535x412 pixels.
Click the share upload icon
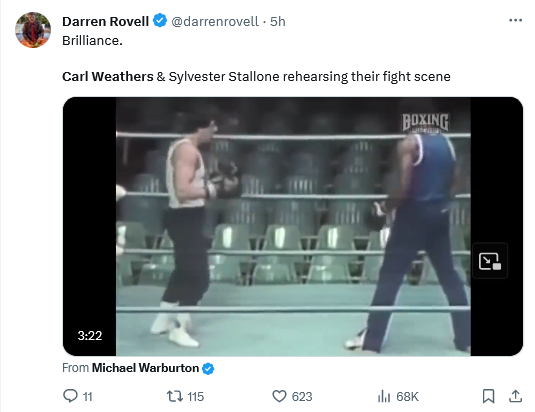[515, 396]
